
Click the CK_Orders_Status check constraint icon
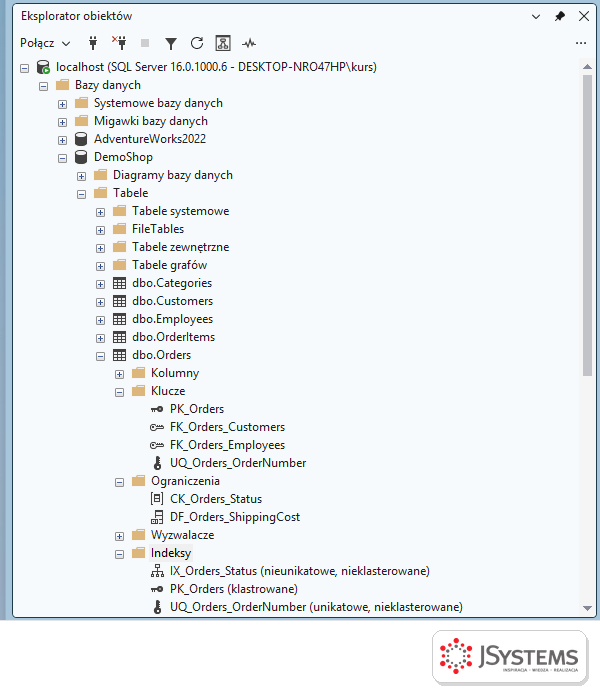[157, 499]
